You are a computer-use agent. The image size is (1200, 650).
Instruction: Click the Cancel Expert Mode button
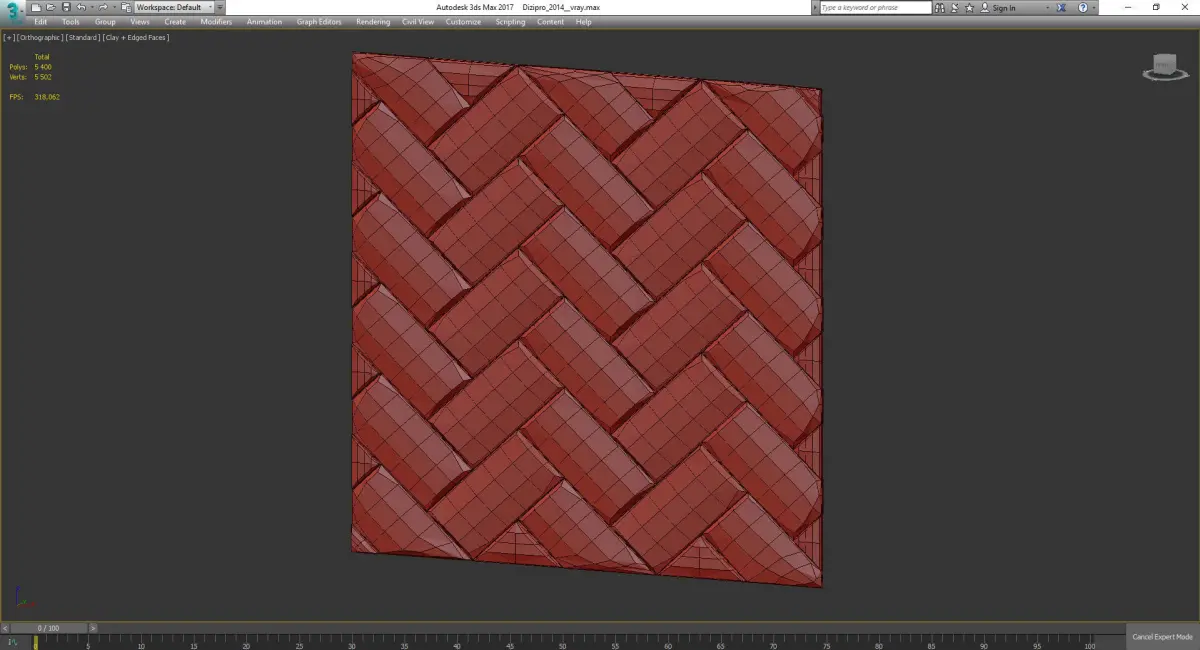[x=1162, y=637]
